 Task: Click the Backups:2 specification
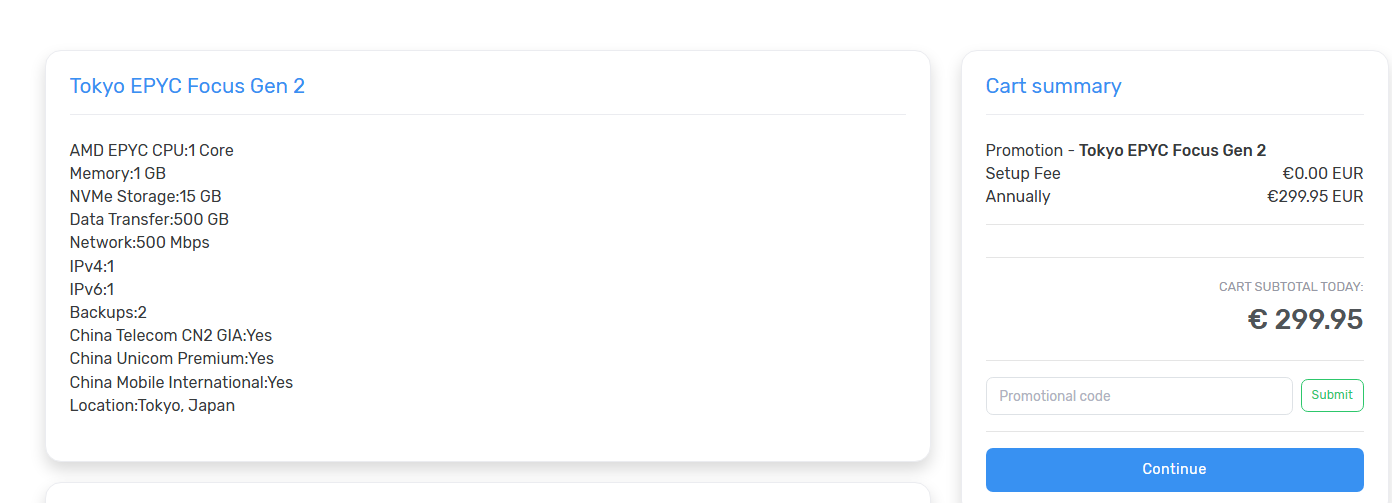[x=108, y=312]
